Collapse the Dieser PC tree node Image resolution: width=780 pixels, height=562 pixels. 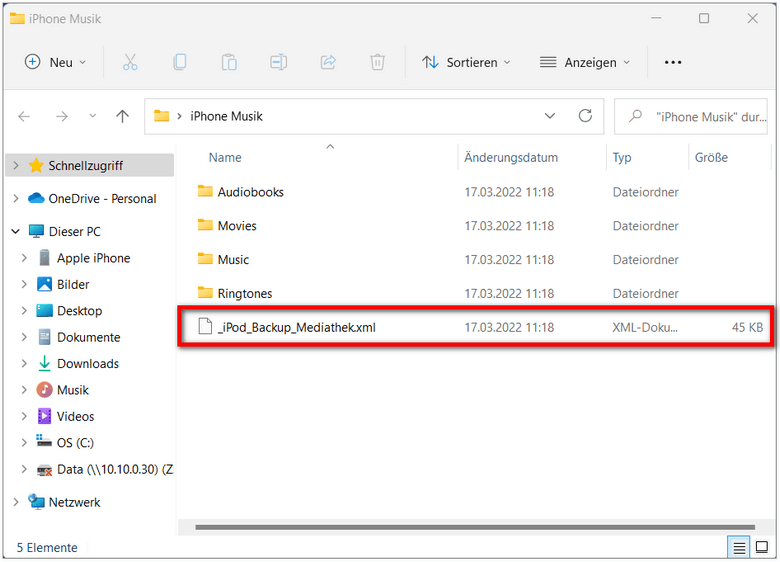point(16,231)
